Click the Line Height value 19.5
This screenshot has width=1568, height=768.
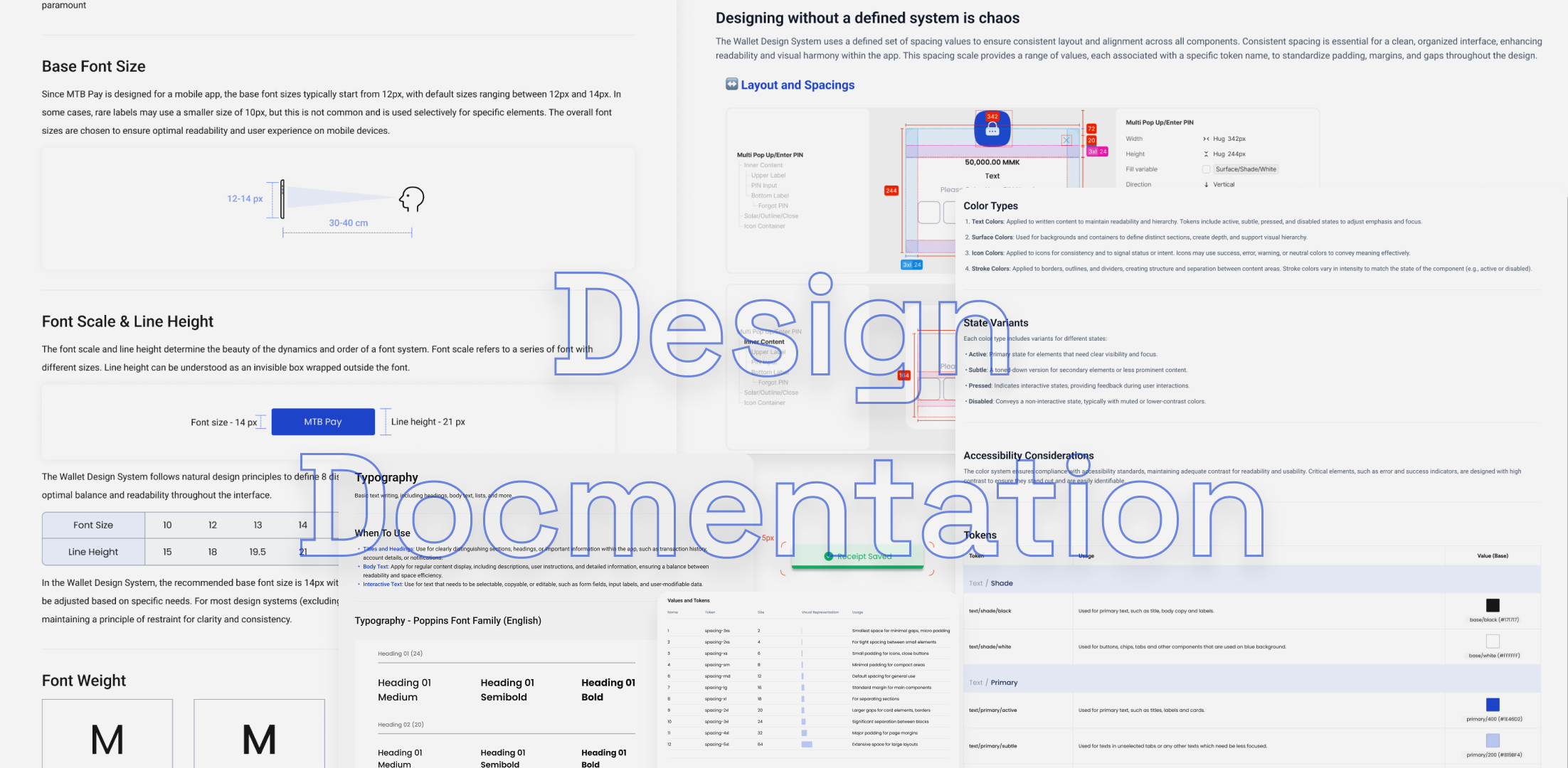tap(258, 552)
